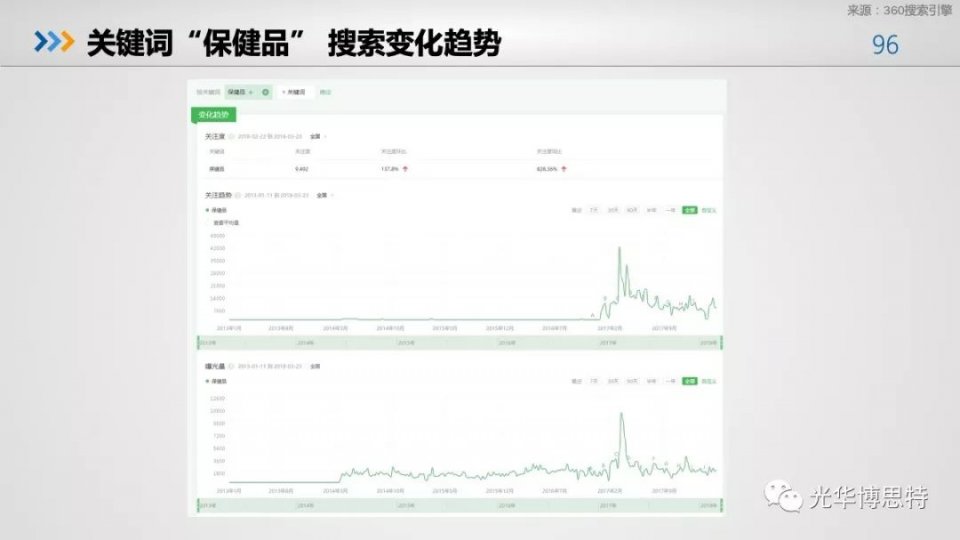Open 自定义 custom range for 曝光量
960x540 pixels.
point(709,381)
